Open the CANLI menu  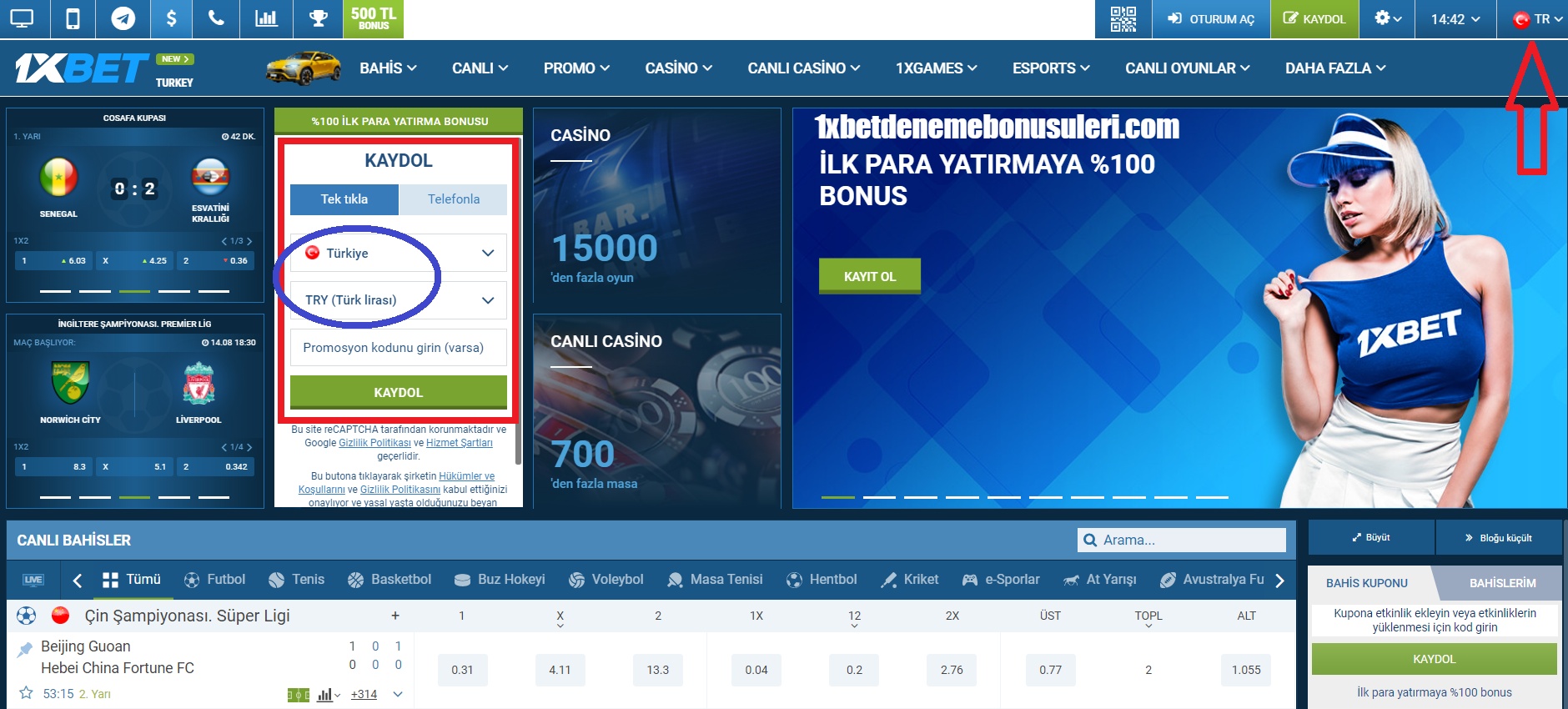tap(480, 68)
